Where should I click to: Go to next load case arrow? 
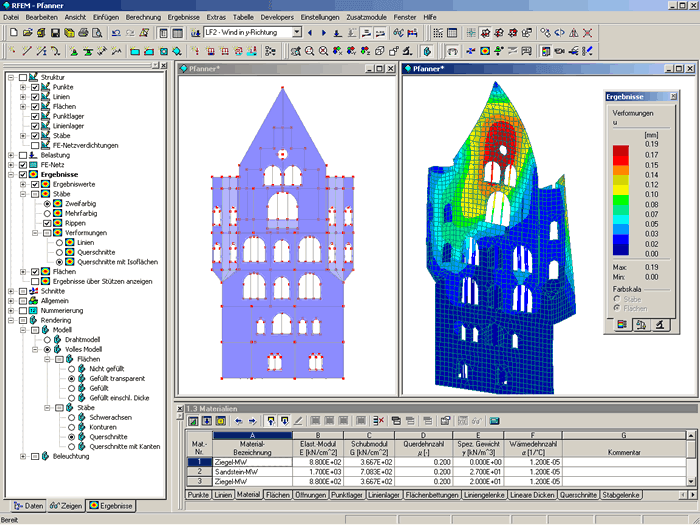pyautogui.click(x=324, y=33)
